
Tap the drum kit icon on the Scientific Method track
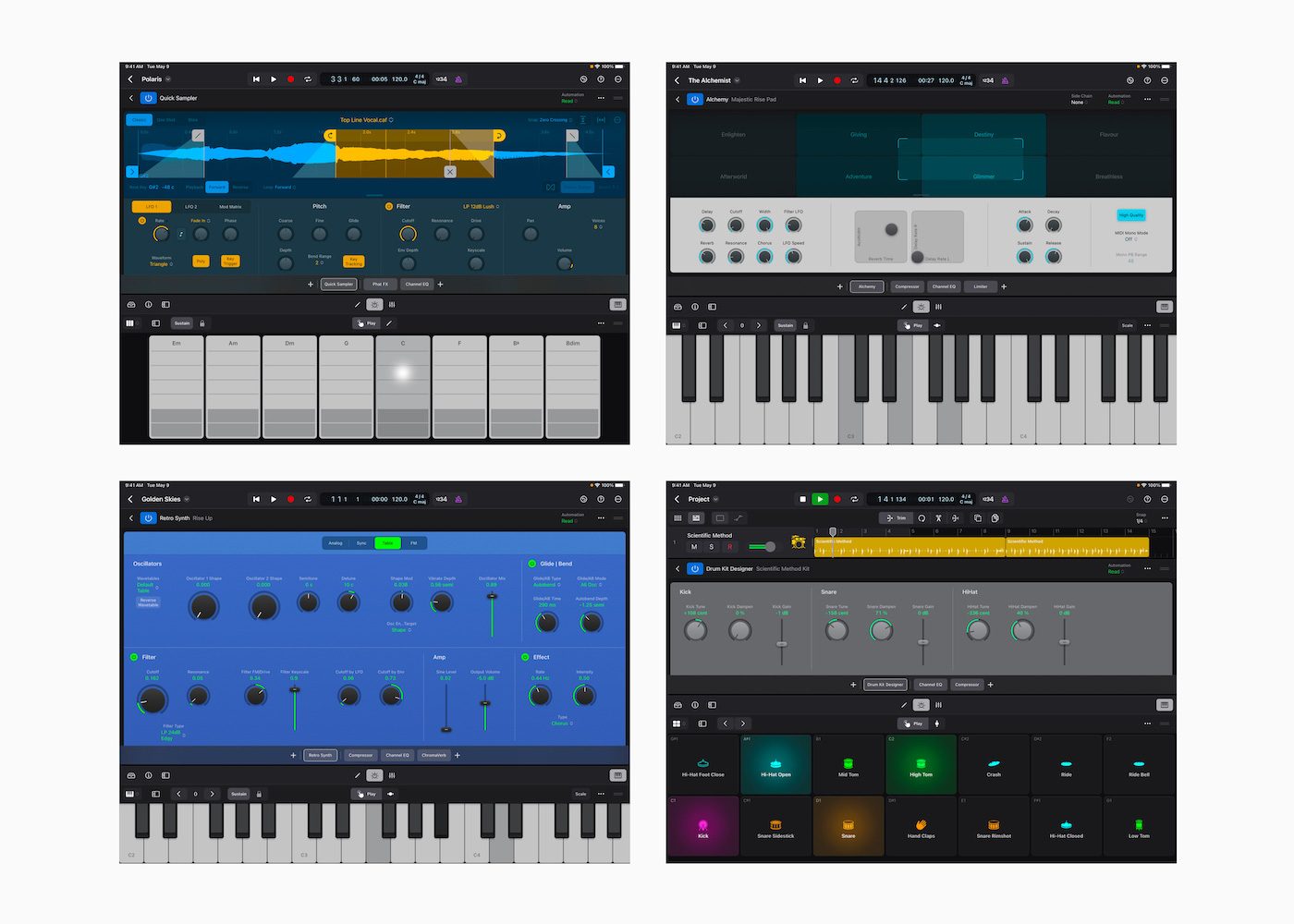[798, 543]
